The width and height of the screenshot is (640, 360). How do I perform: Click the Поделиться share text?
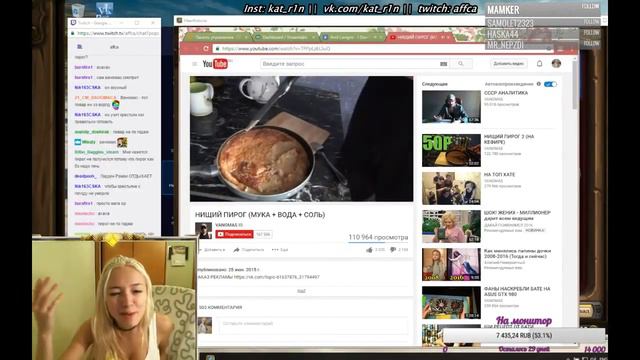tap(252, 249)
